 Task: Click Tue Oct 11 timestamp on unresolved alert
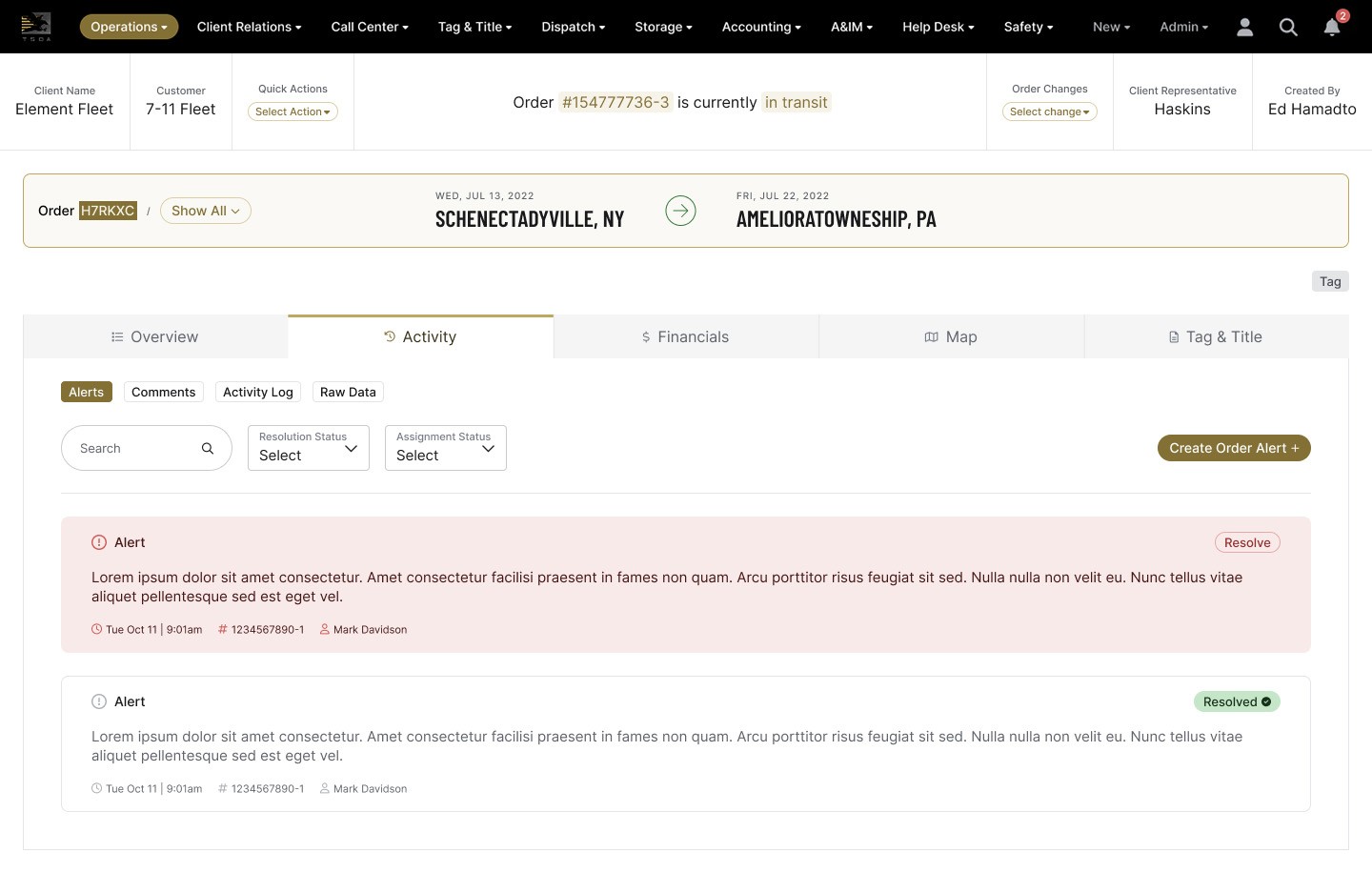click(153, 629)
